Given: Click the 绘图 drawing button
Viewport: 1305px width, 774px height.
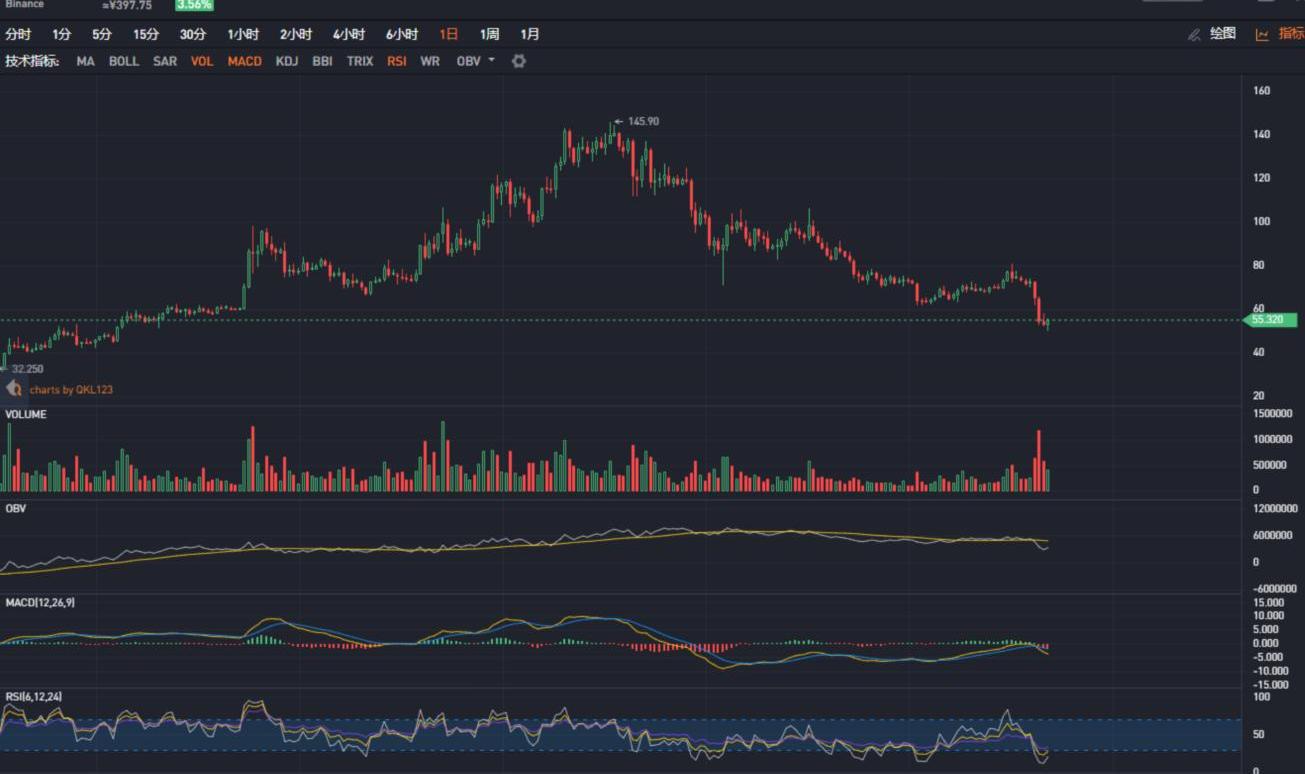Looking at the screenshot, I should (x=1223, y=34).
